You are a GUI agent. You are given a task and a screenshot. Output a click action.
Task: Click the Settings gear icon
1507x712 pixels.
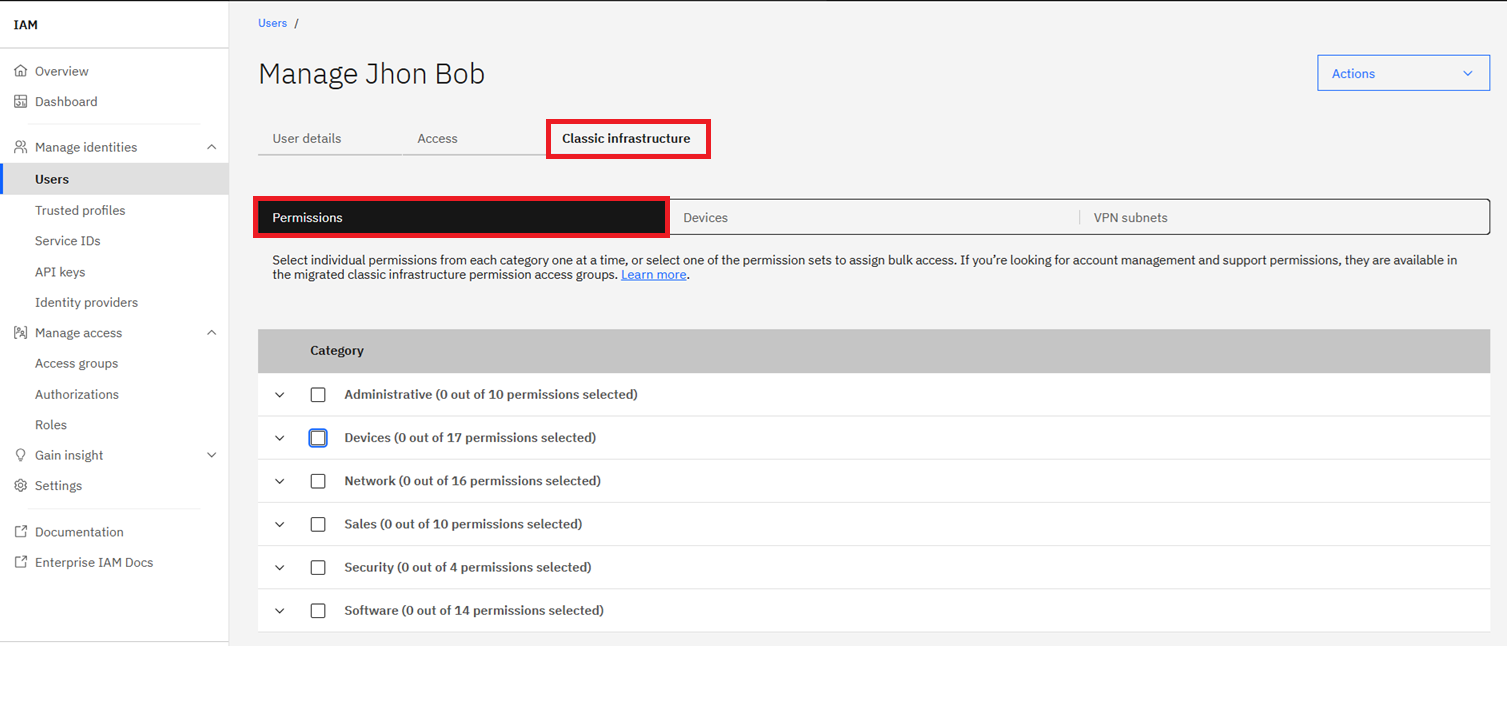click(x=20, y=486)
